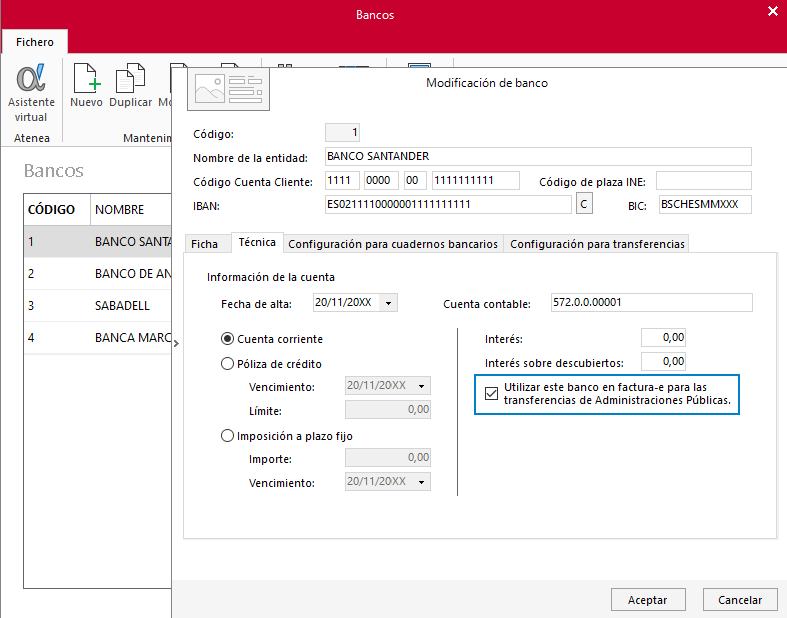Screen dimensions: 787x618
Task: Open the Fecha de alta date dropdown
Action: click(x=388, y=303)
